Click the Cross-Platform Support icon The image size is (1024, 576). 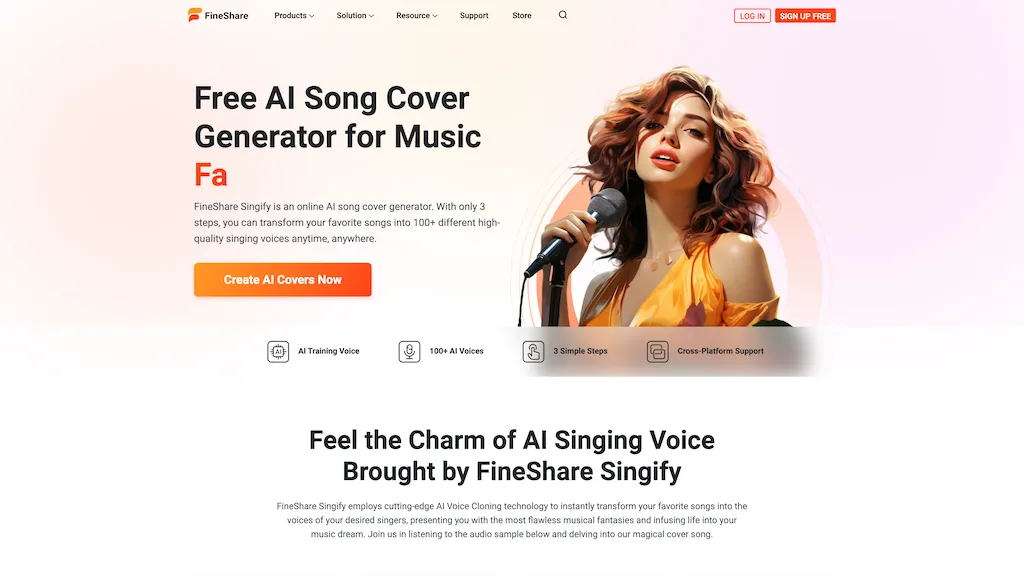click(x=658, y=351)
